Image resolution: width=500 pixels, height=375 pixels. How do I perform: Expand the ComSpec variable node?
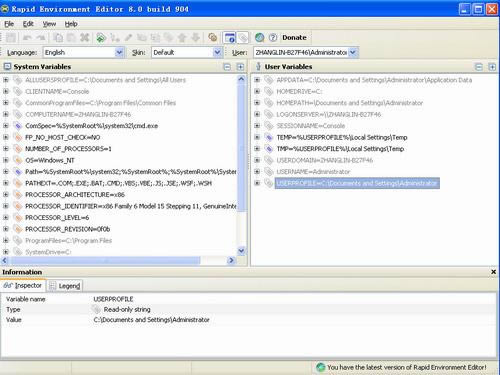tap(6, 126)
